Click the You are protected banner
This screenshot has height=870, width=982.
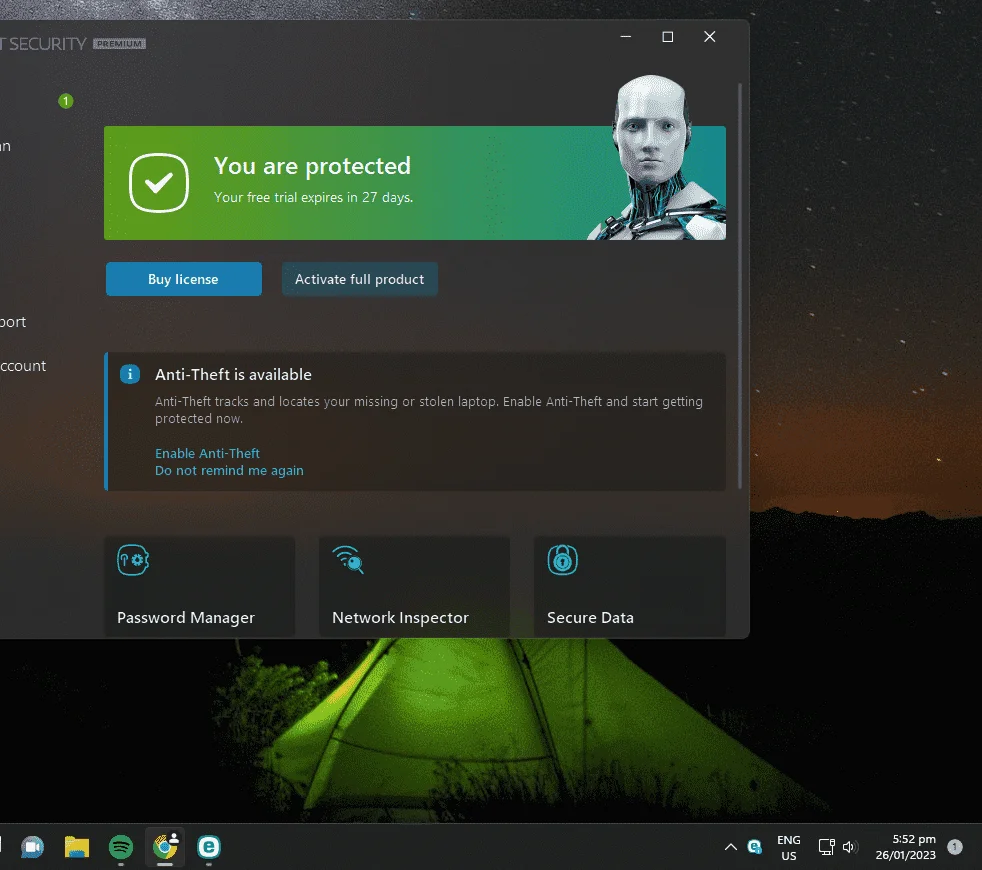[x=415, y=183]
